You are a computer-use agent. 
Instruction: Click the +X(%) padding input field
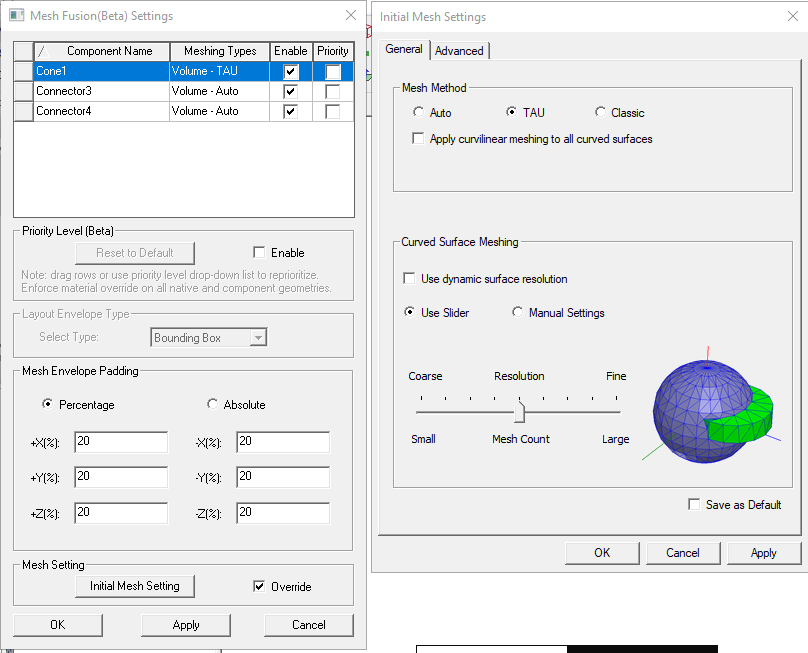[121, 442]
